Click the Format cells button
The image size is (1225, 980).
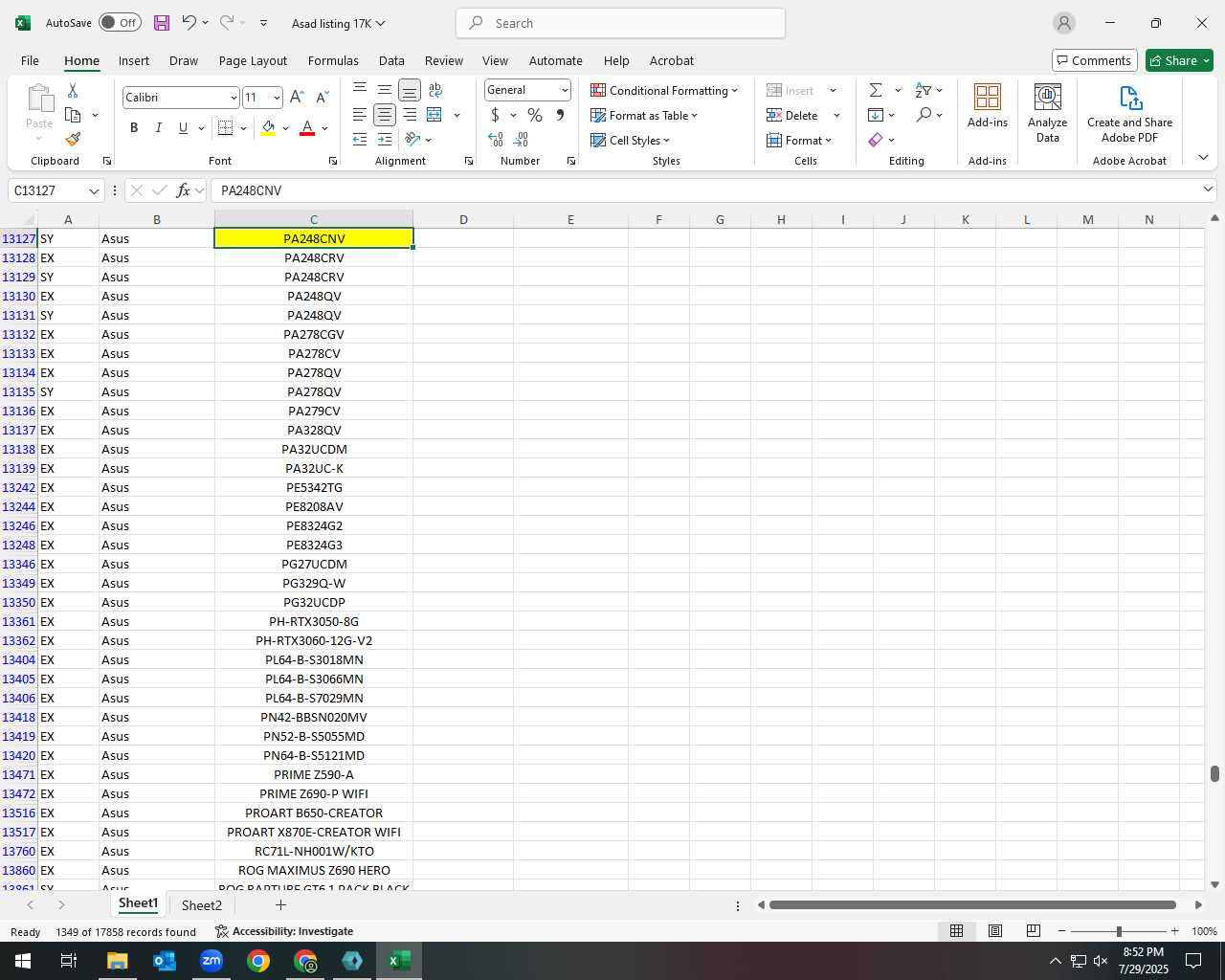pos(799,140)
